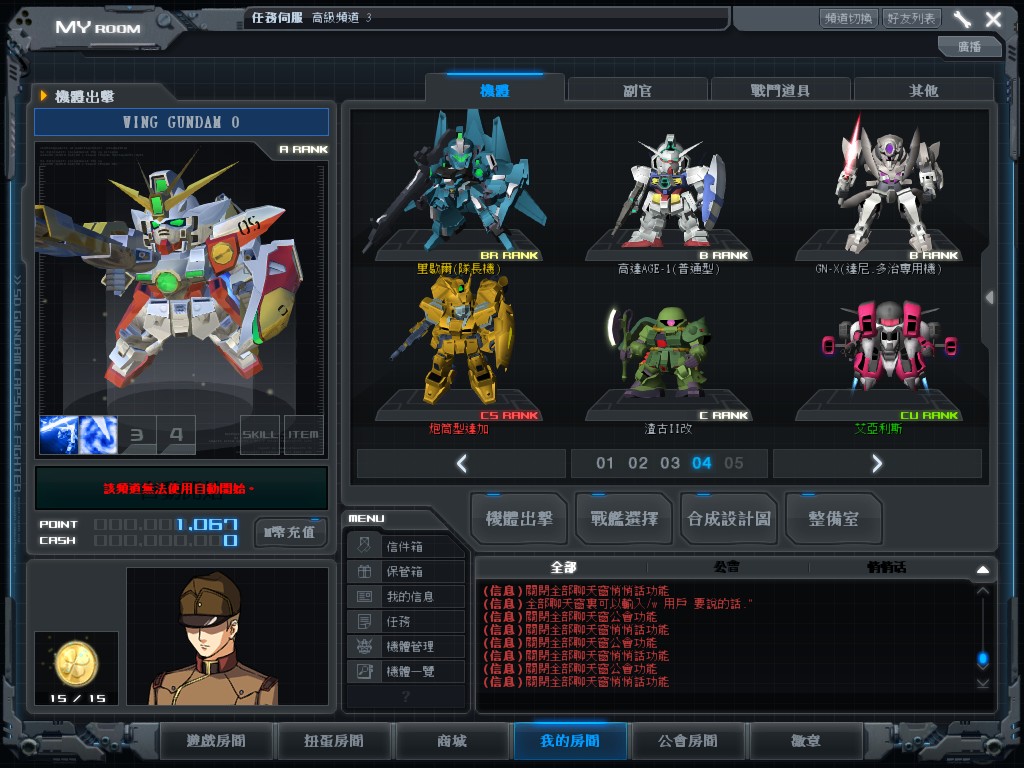Open the 扭蛋房間 capsule room
This screenshot has height=768, width=1024.
tap(334, 741)
